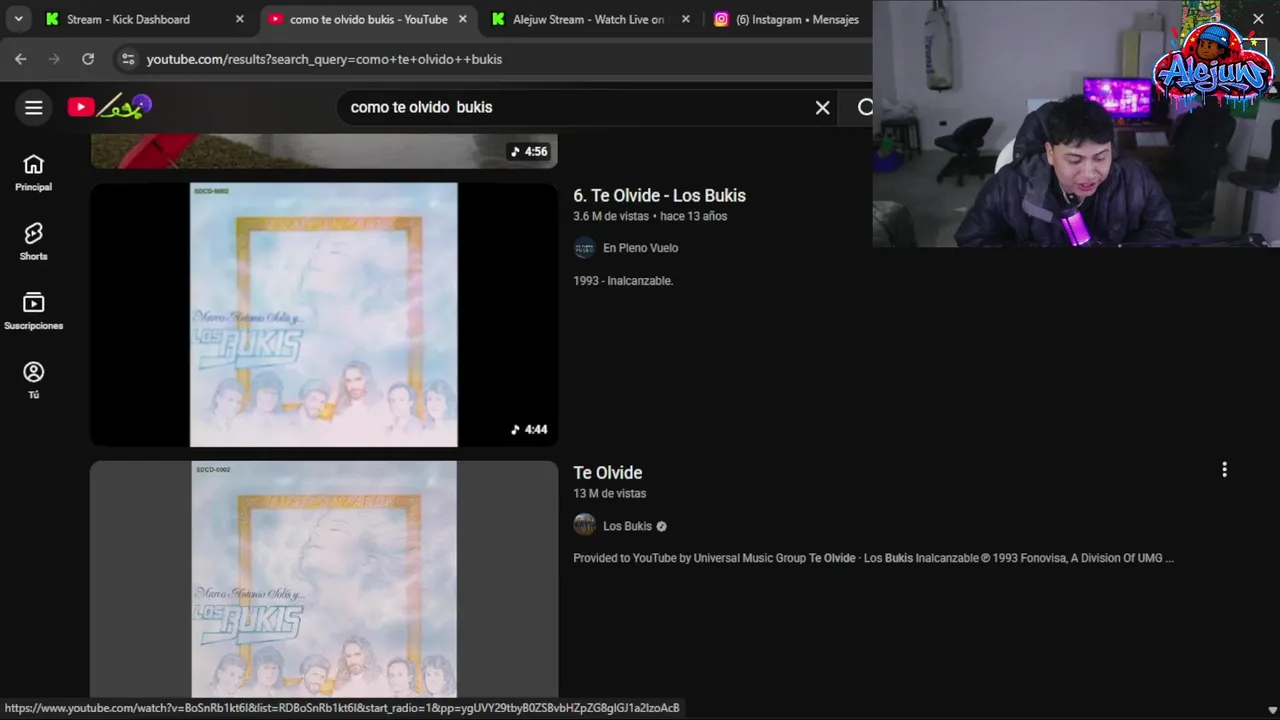
Task: Open Suscripciones in the sidebar
Action: click(x=33, y=311)
